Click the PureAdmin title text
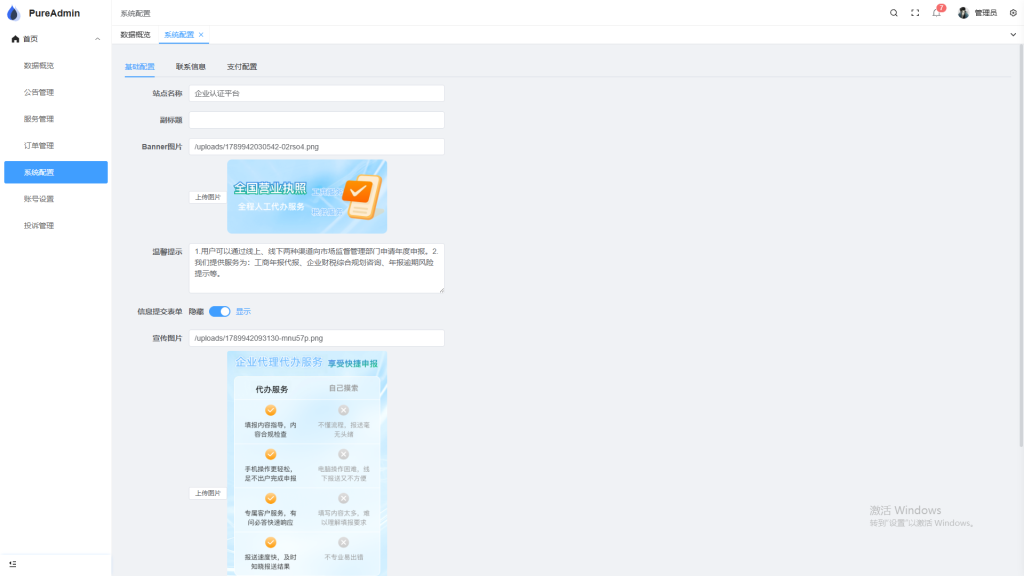The image size is (1024, 576). (54, 13)
